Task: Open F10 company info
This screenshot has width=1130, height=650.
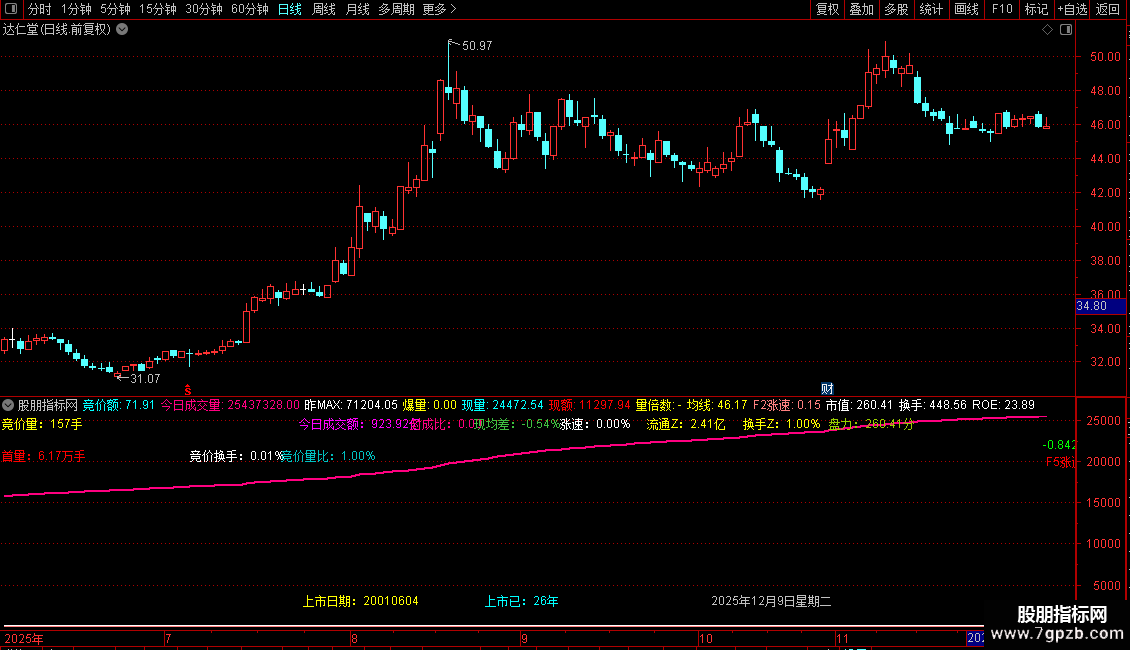Action: pos(1002,9)
